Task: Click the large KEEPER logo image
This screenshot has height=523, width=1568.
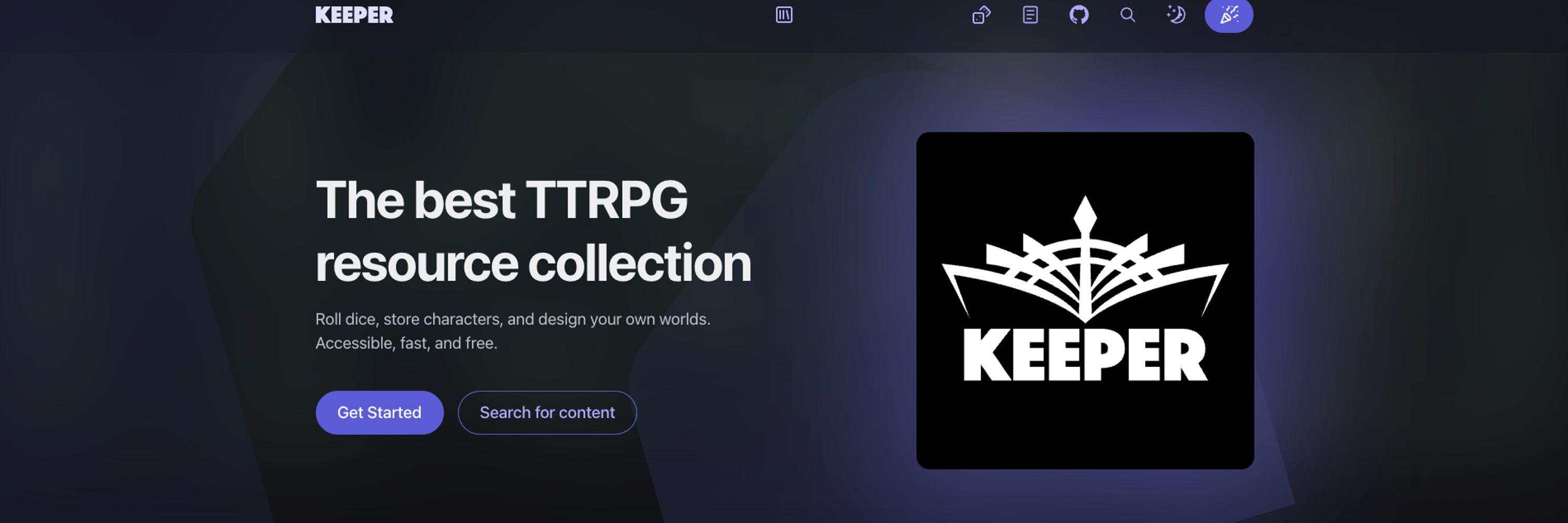Action: coord(1085,300)
